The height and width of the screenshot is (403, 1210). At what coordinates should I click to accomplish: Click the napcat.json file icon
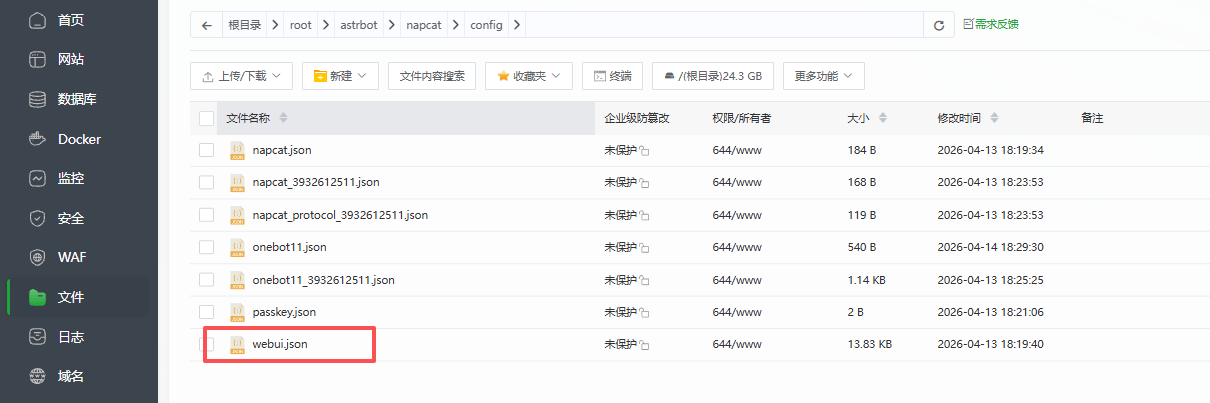[x=238, y=150]
